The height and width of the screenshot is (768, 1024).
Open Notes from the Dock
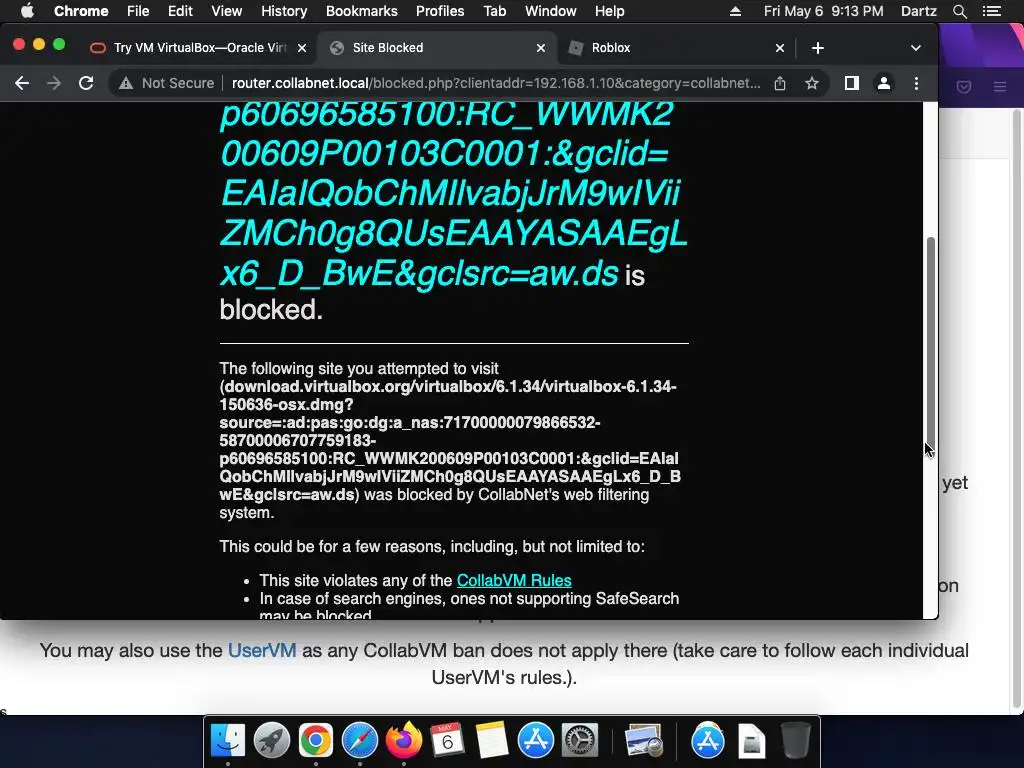click(x=492, y=741)
